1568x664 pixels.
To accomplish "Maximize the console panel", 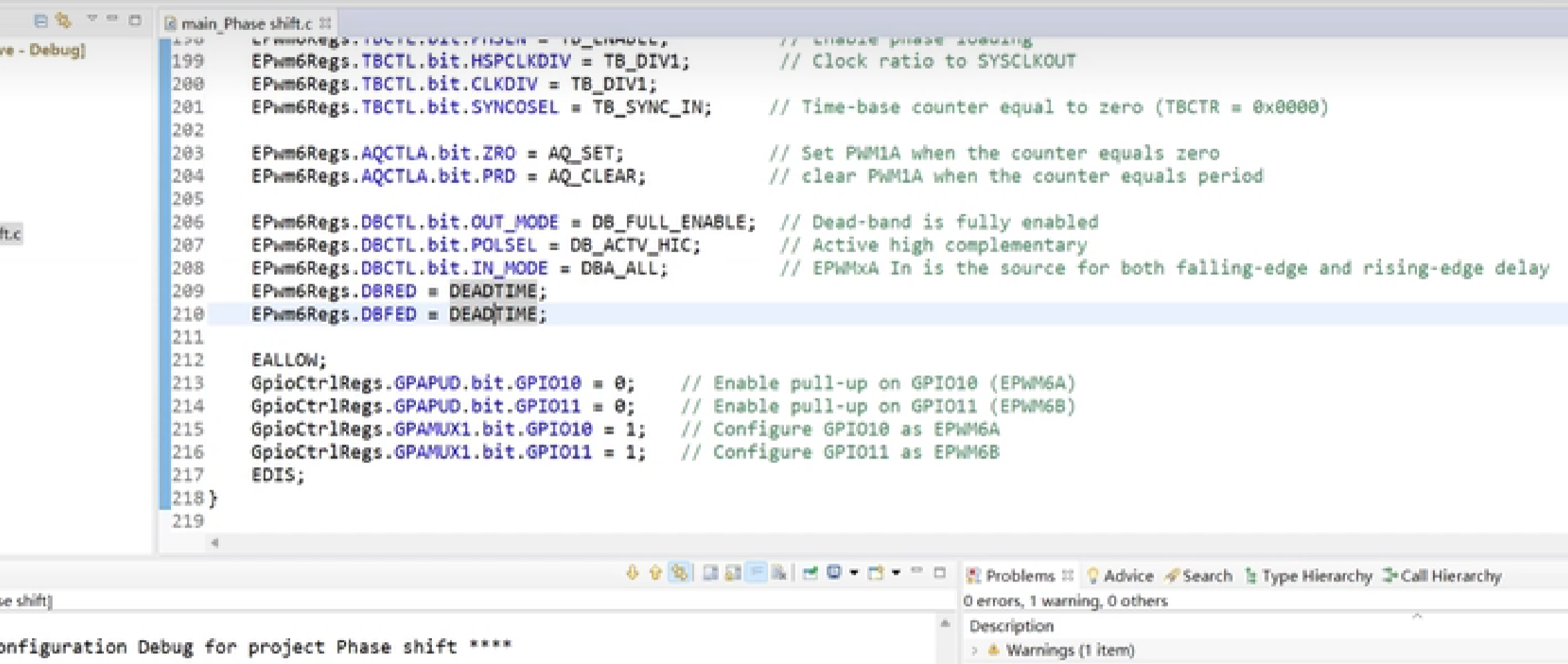I will tap(940, 572).
